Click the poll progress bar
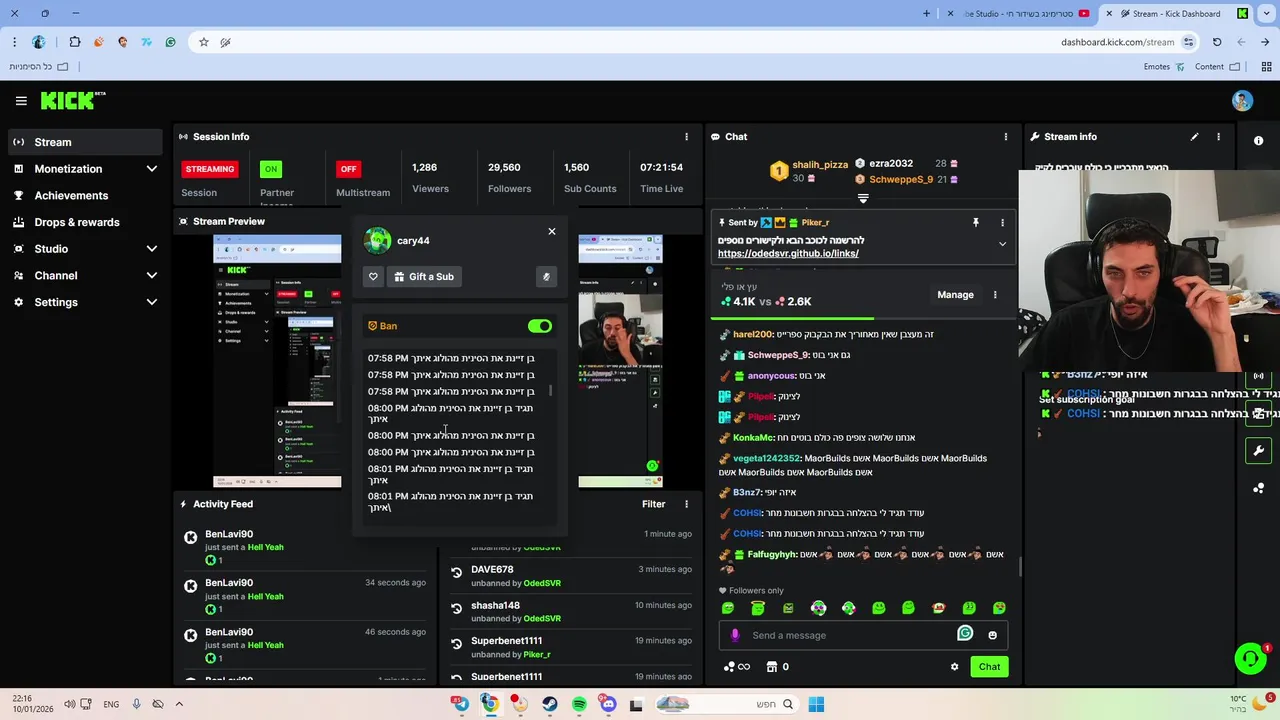The image size is (1280, 720). coord(865,318)
